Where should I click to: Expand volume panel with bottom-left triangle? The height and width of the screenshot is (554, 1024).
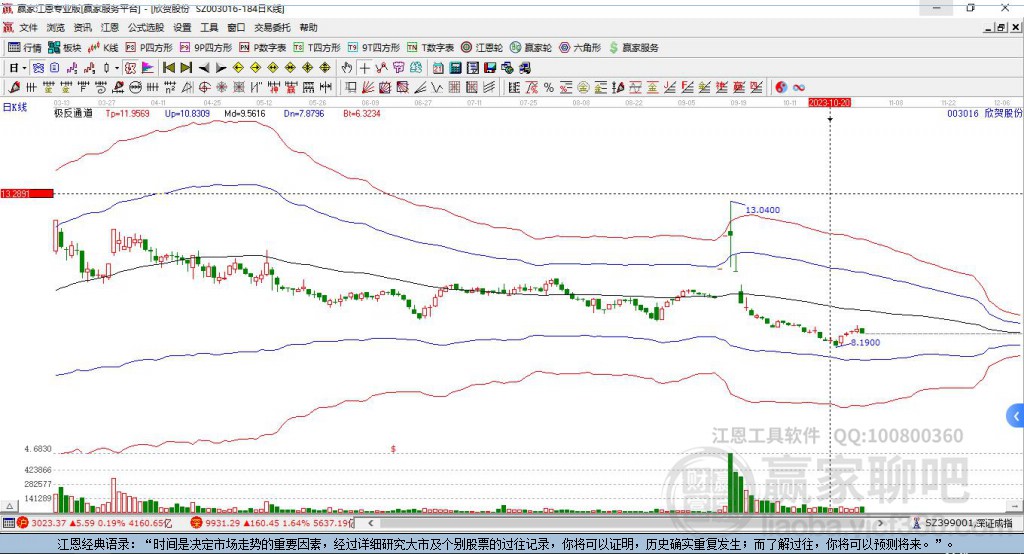pyautogui.click(x=9, y=506)
